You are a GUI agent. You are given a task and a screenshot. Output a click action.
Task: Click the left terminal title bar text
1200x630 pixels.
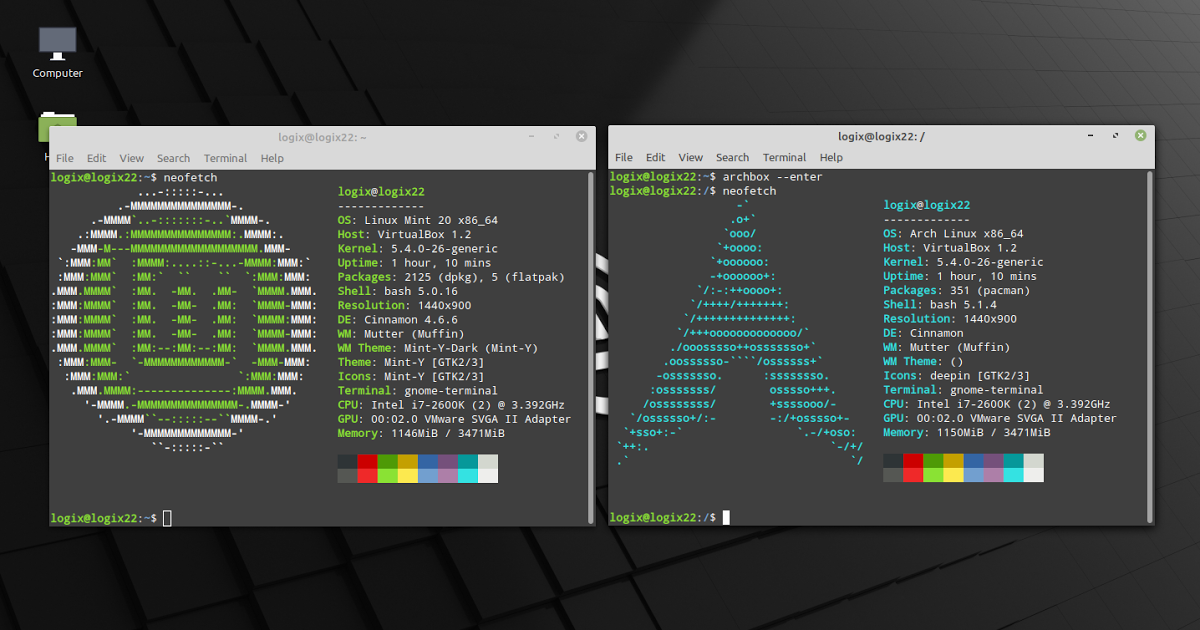(323, 137)
